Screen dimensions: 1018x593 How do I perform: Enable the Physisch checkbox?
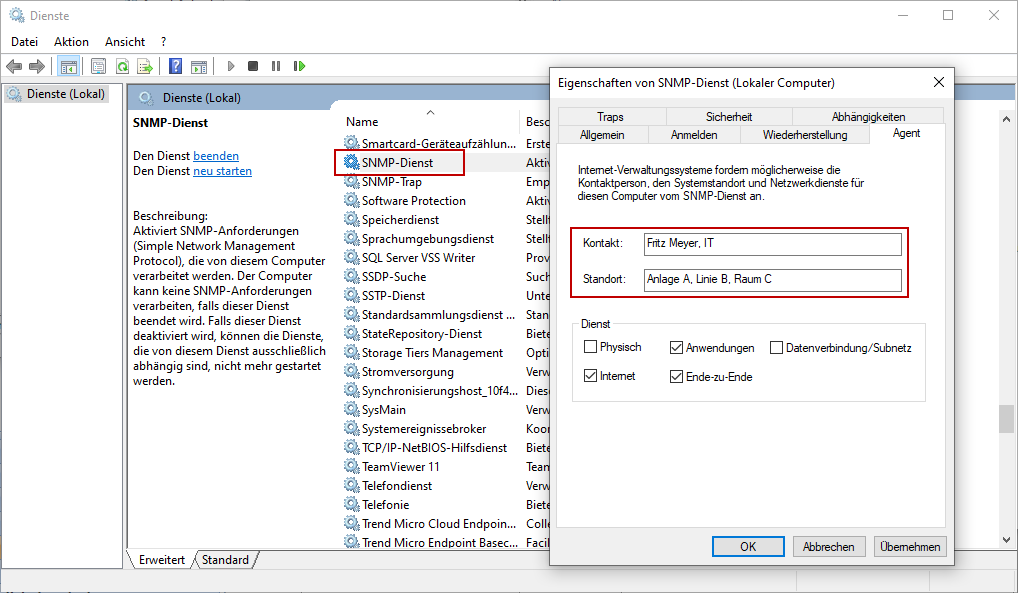[590, 347]
